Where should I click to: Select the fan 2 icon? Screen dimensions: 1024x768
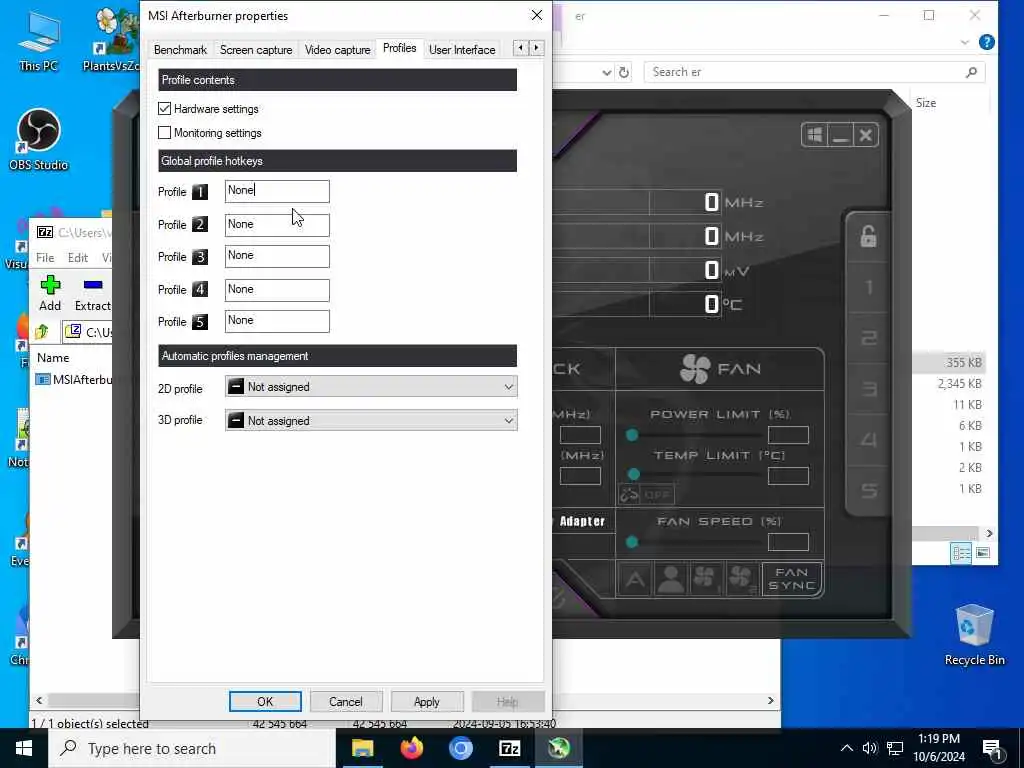click(741, 579)
